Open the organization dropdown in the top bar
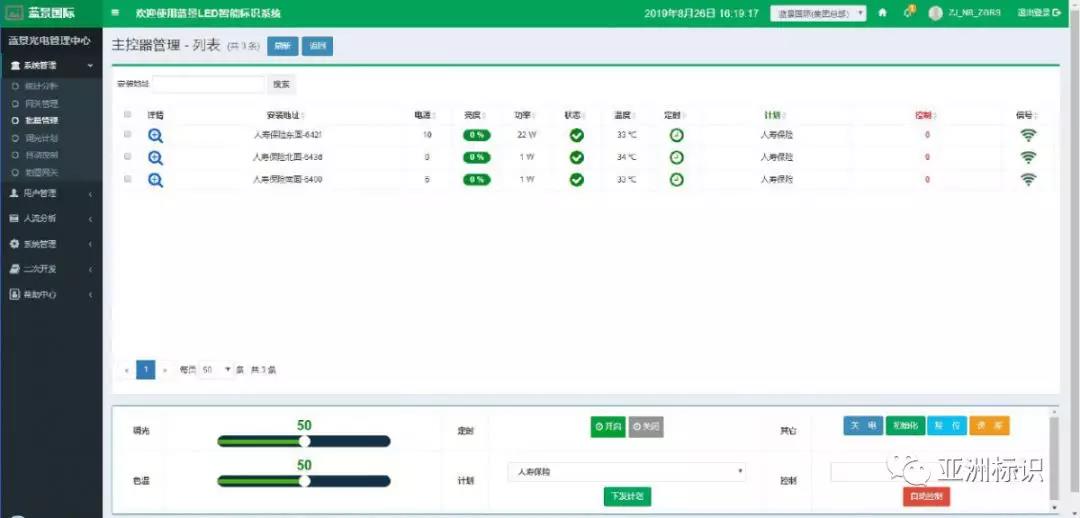The image size is (1080, 518). click(818, 13)
